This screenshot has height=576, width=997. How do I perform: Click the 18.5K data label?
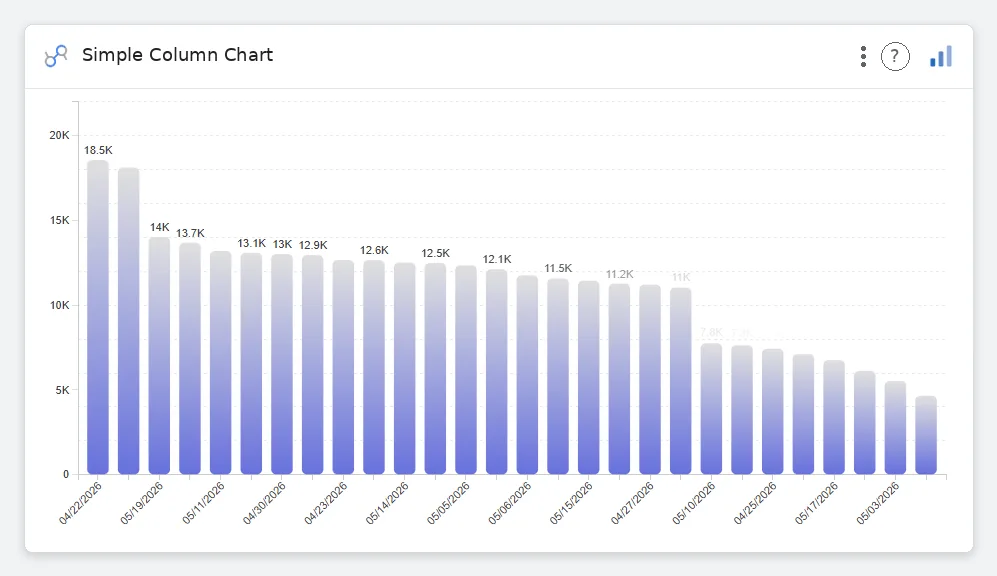click(x=98, y=151)
